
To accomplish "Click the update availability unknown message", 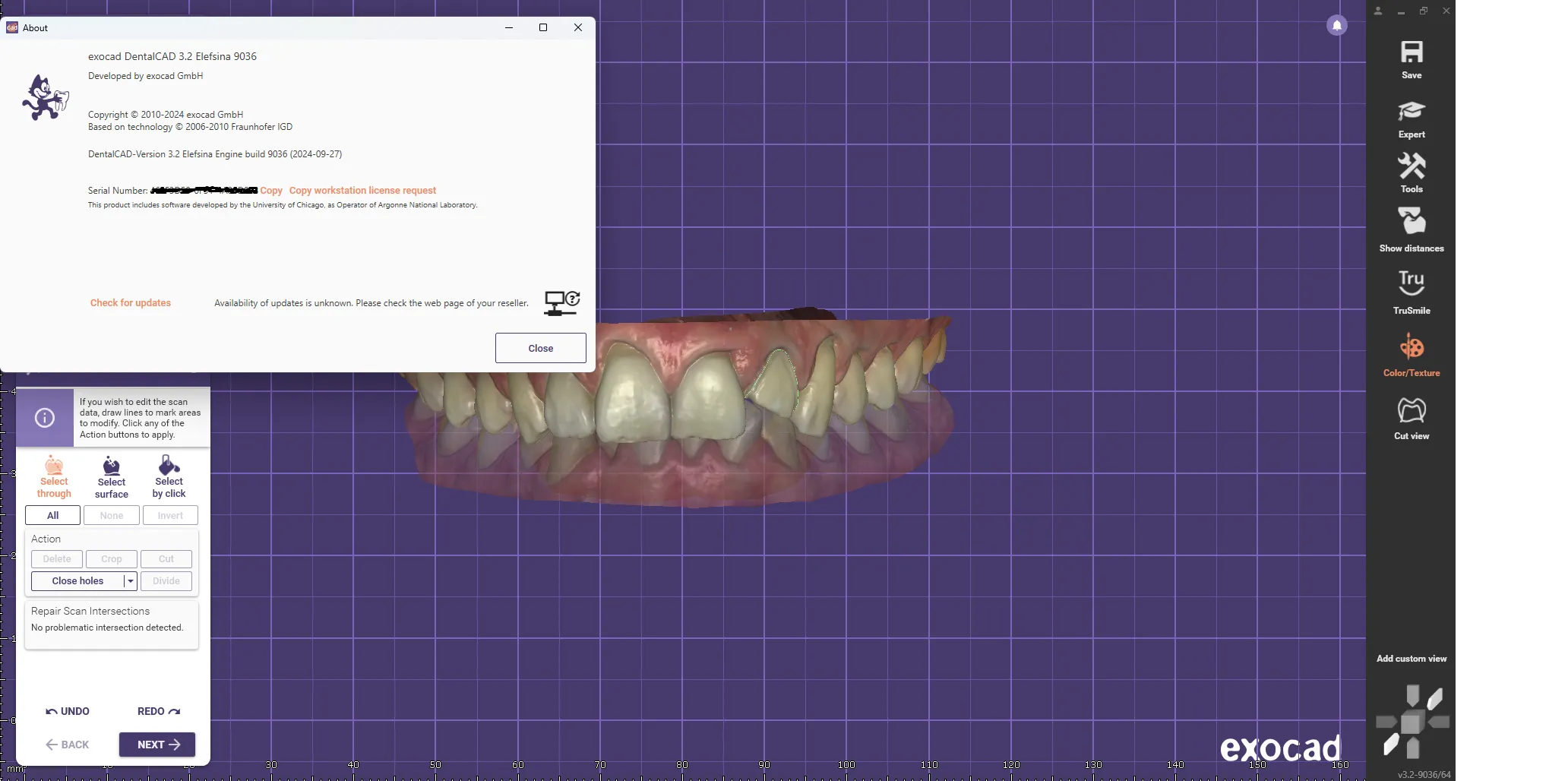I will pyautogui.click(x=371, y=303).
